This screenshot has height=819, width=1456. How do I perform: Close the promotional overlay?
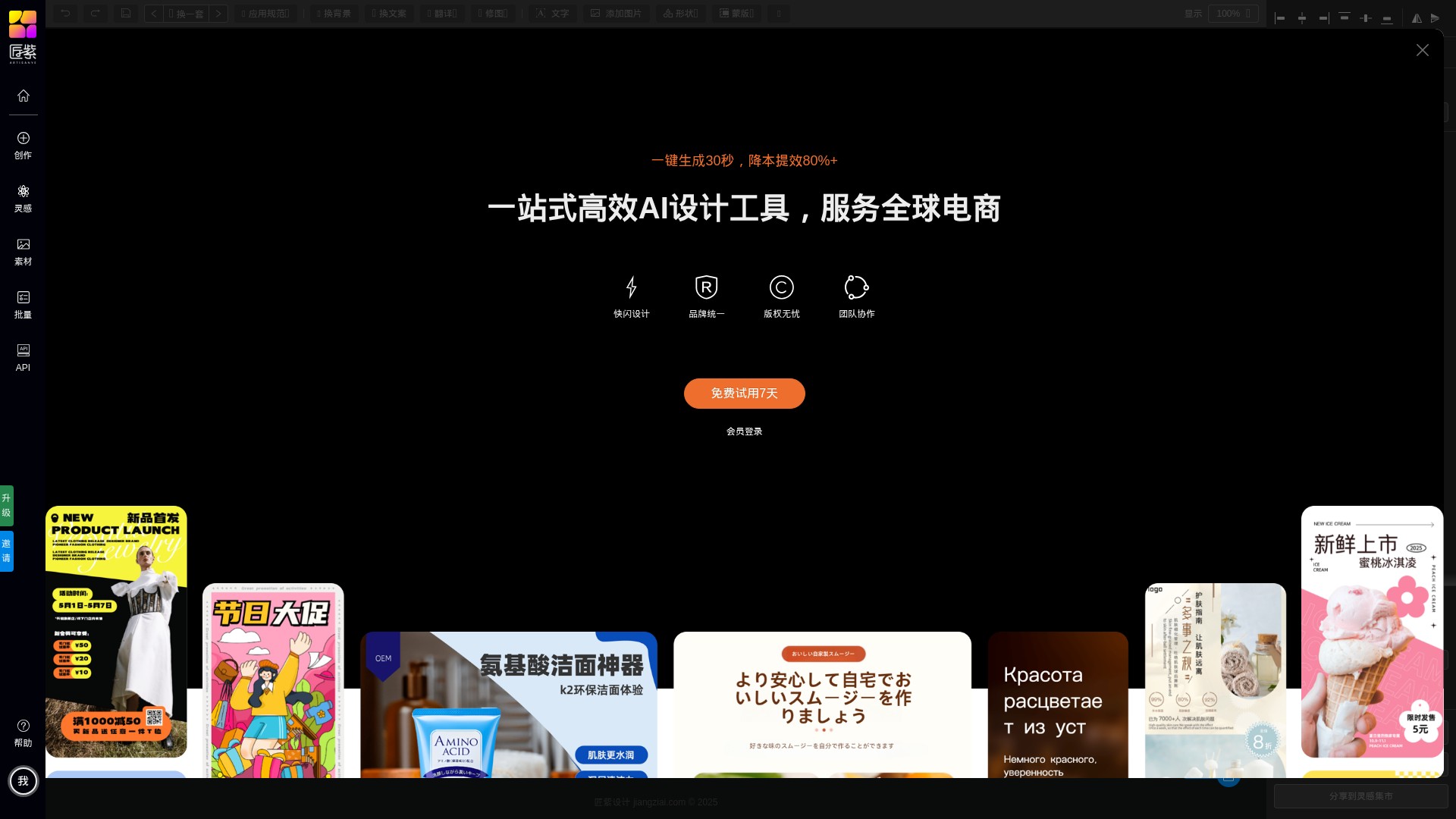pyautogui.click(x=1422, y=50)
